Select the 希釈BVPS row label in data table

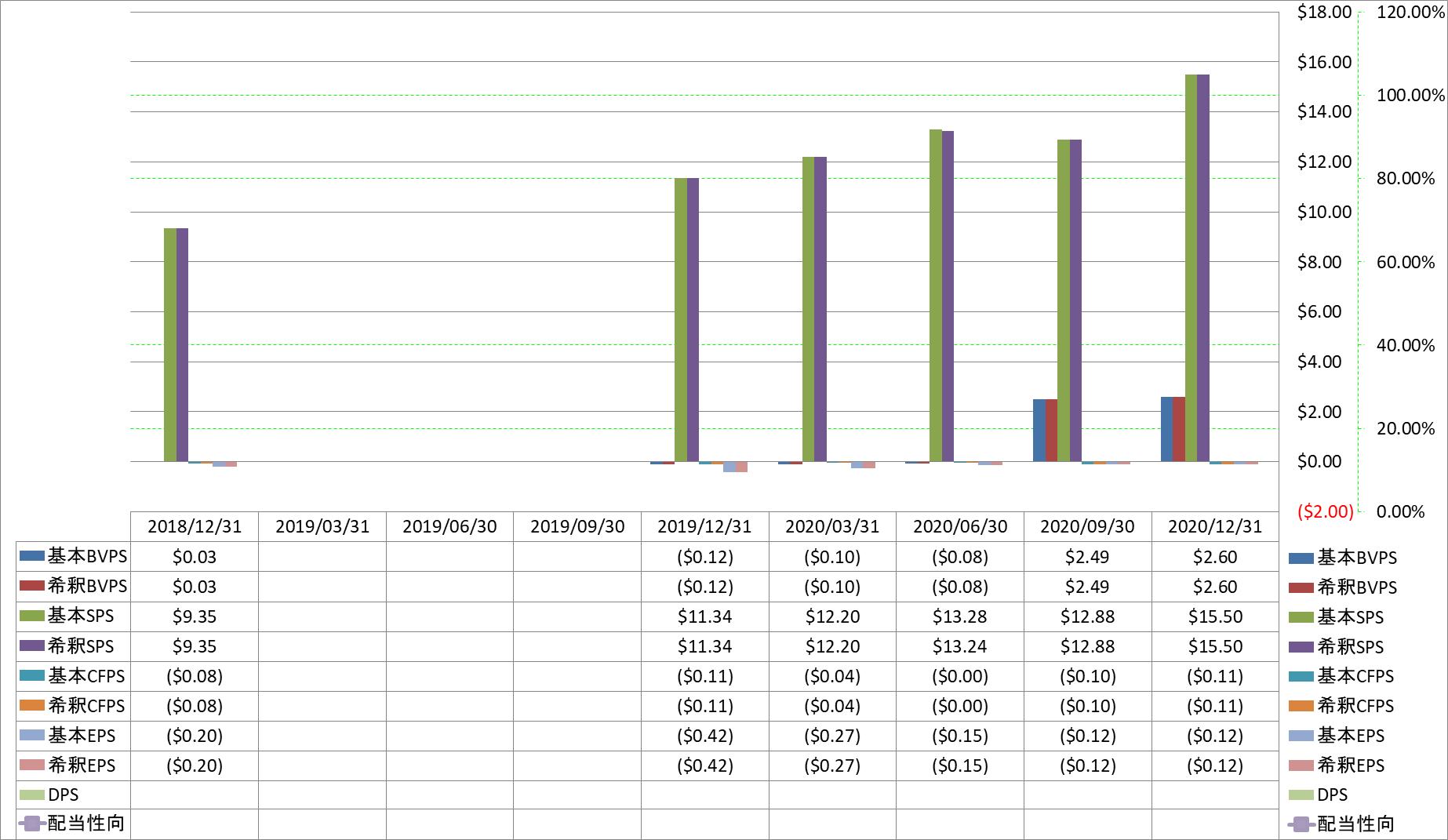87,586
